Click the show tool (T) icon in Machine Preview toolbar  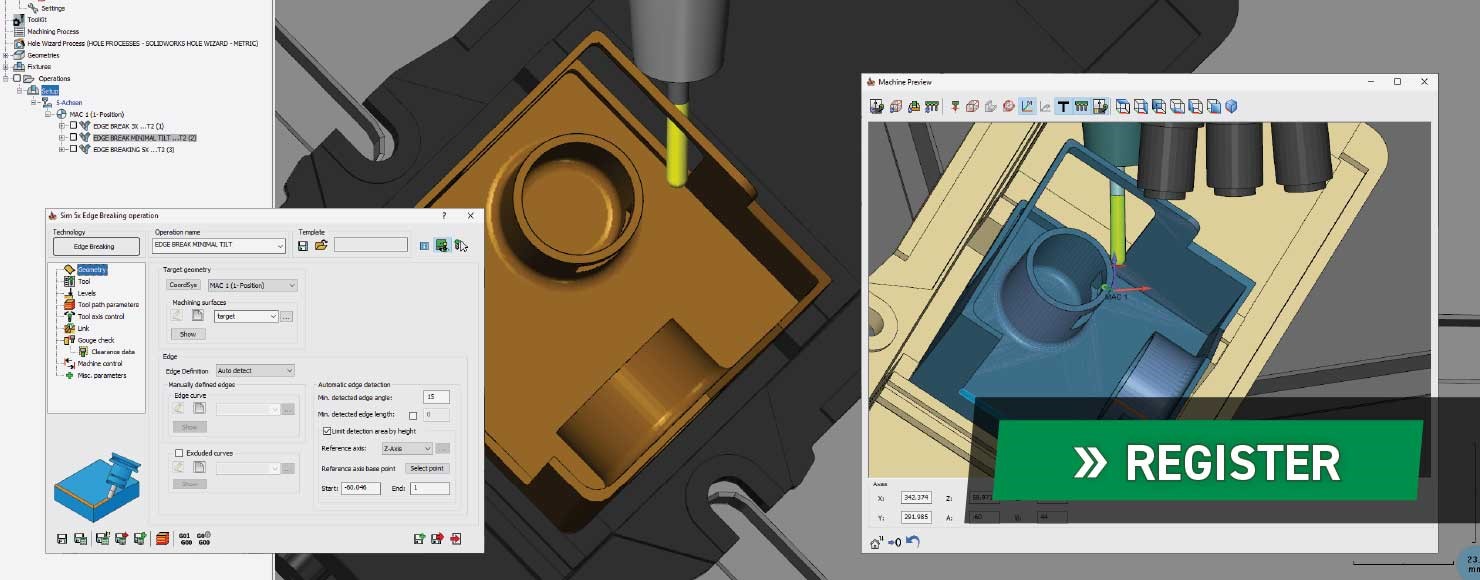click(1065, 105)
